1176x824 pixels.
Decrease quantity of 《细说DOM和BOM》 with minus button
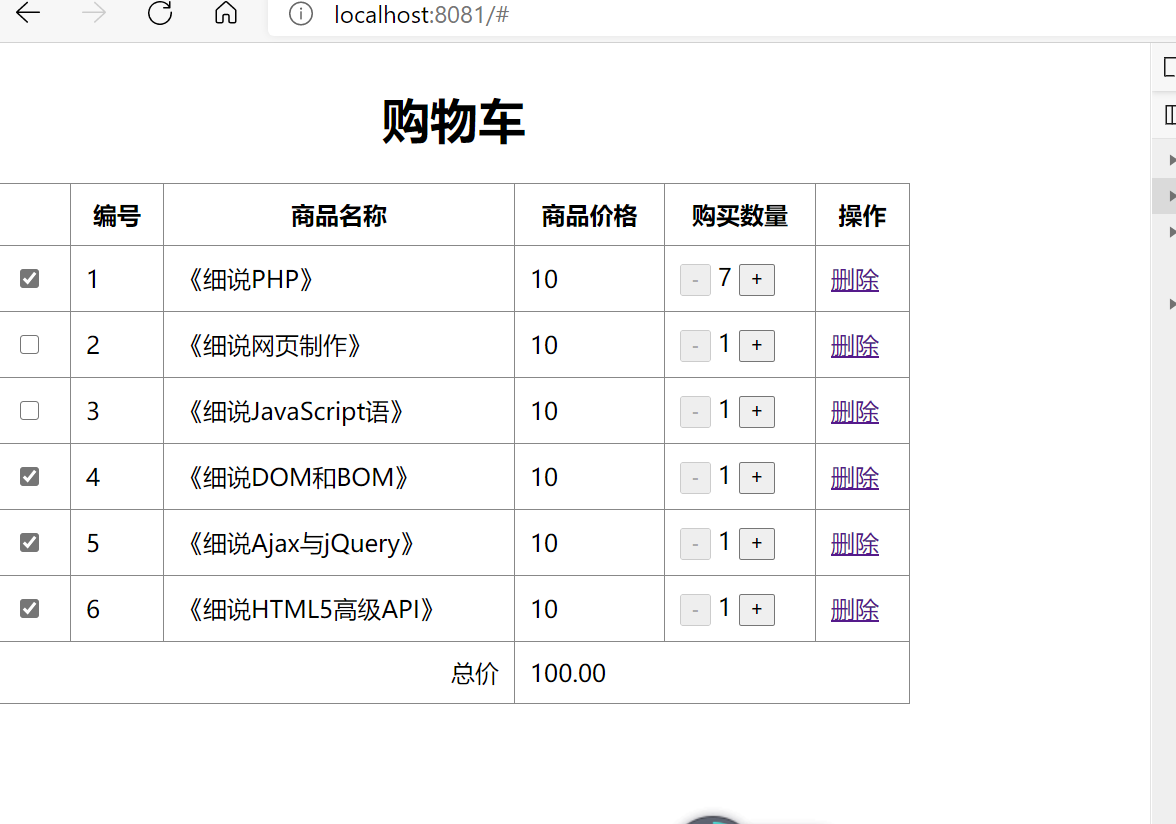(x=695, y=477)
